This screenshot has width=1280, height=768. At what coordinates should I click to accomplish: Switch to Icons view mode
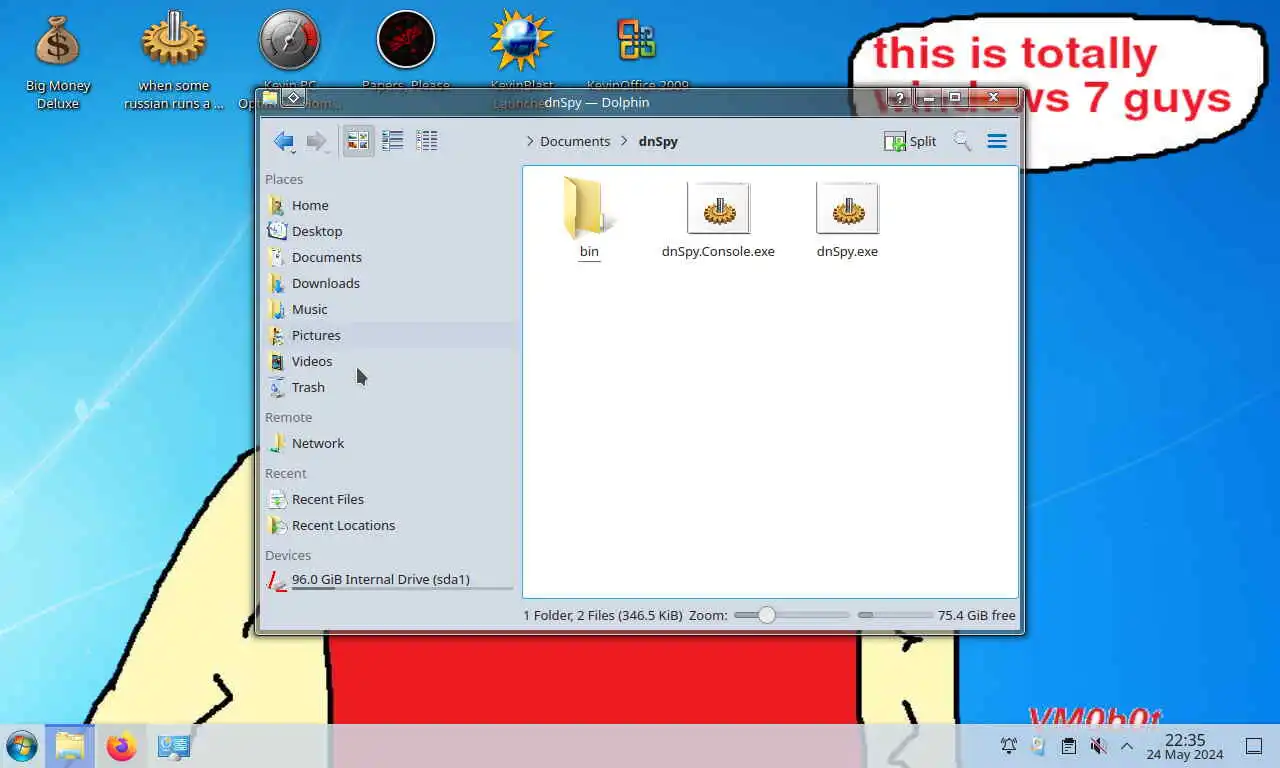(358, 141)
